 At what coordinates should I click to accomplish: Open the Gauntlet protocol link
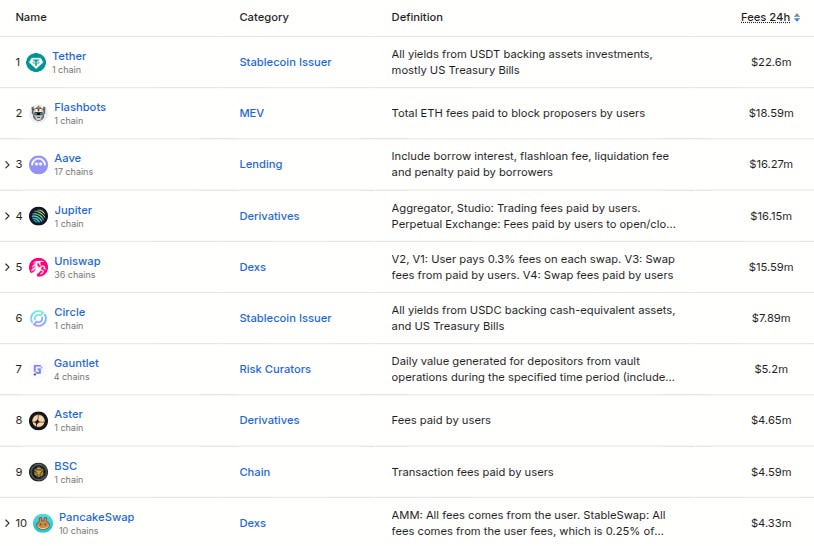click(x=76, y=363)
